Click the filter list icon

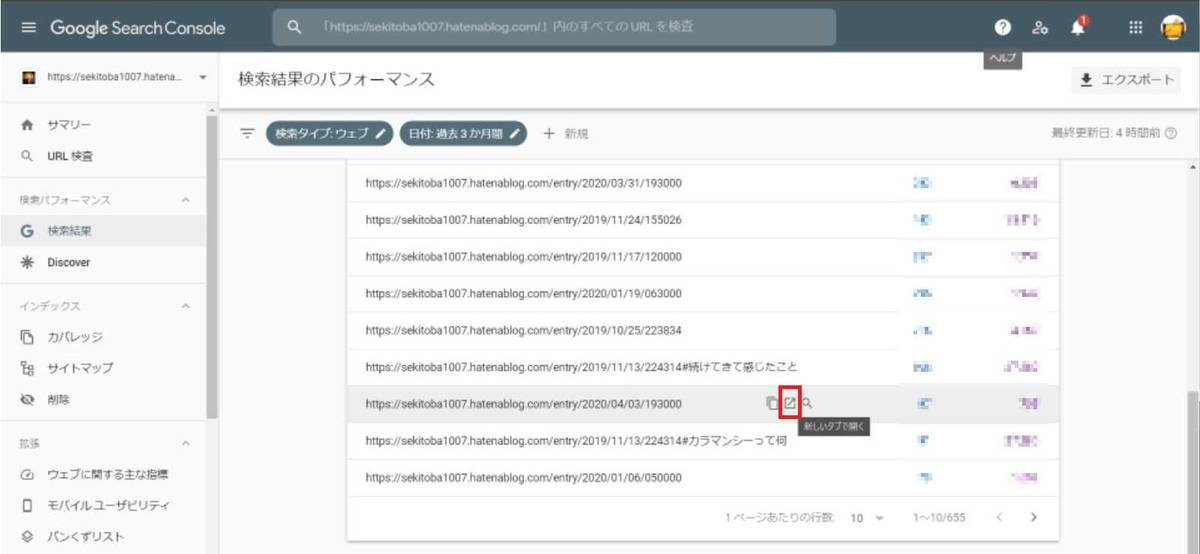[x=247, y=133]
